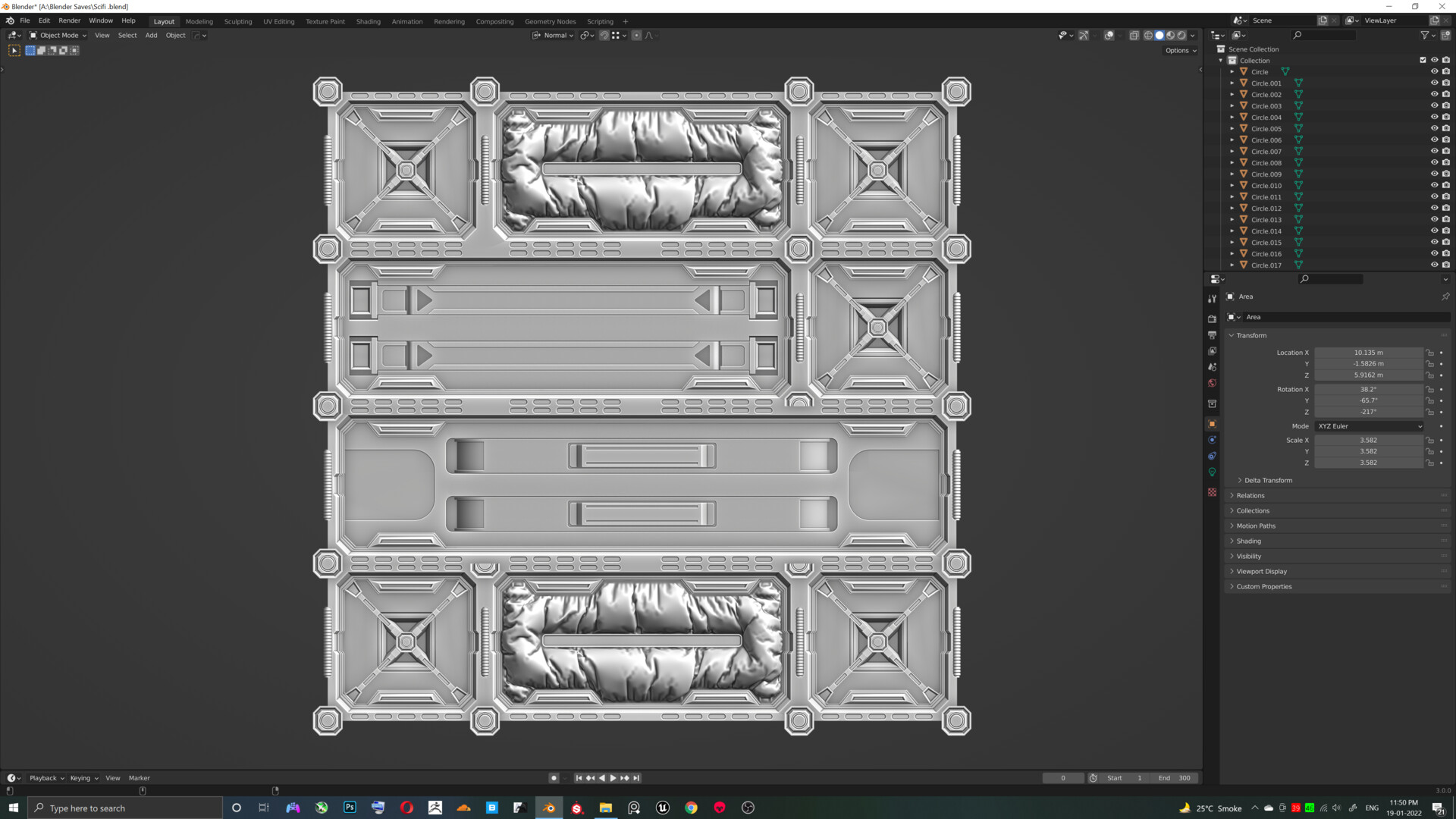This screenshot has height=819, width=1456.
Task: Uncheck the Collection checkbox in the Outliner
Action: (x=1423, y=60)
